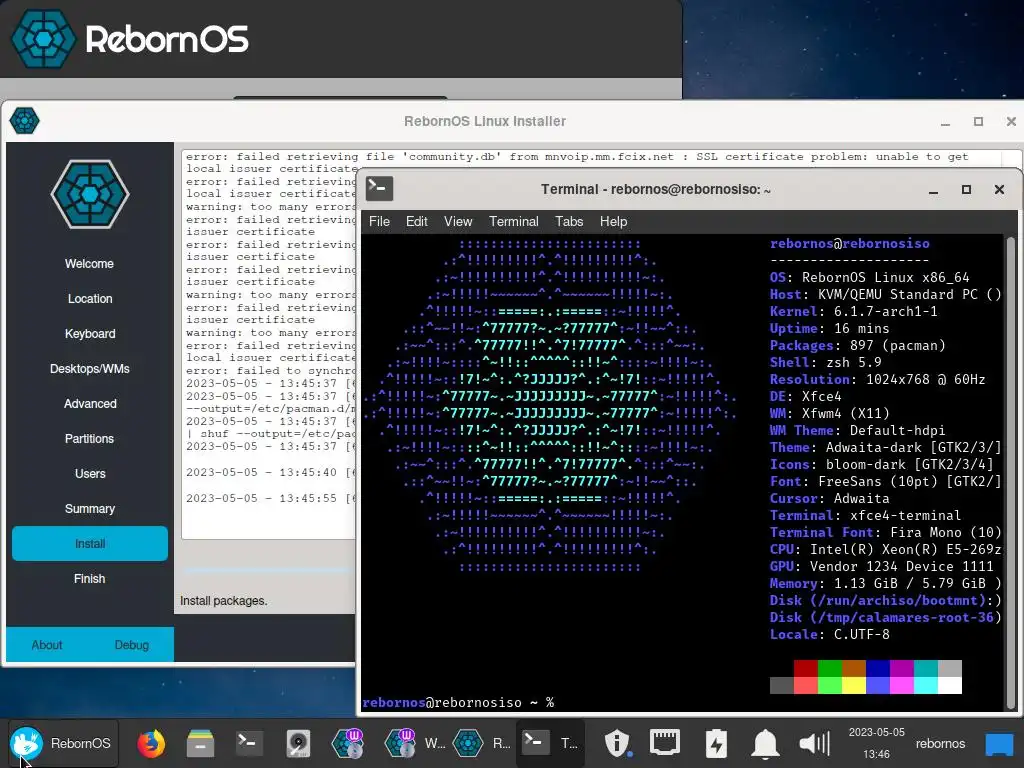The width and height of the screenshot is (1024, 768).
Task: Select Location step in installer sidebar
Action: click(x=89, y=298)
